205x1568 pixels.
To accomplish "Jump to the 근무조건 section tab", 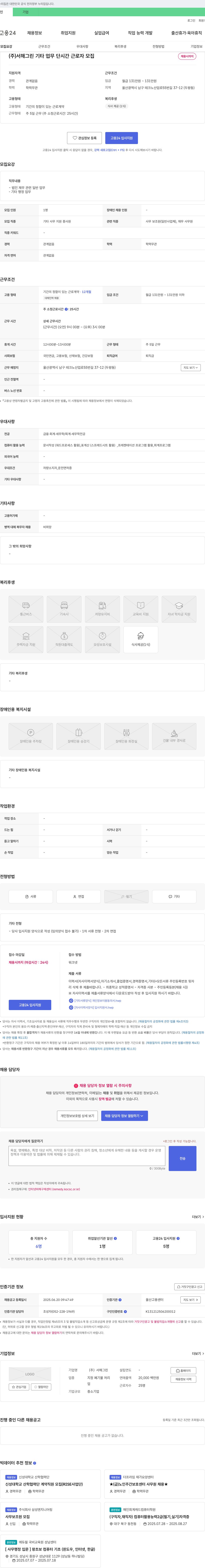I will [44, 46].
